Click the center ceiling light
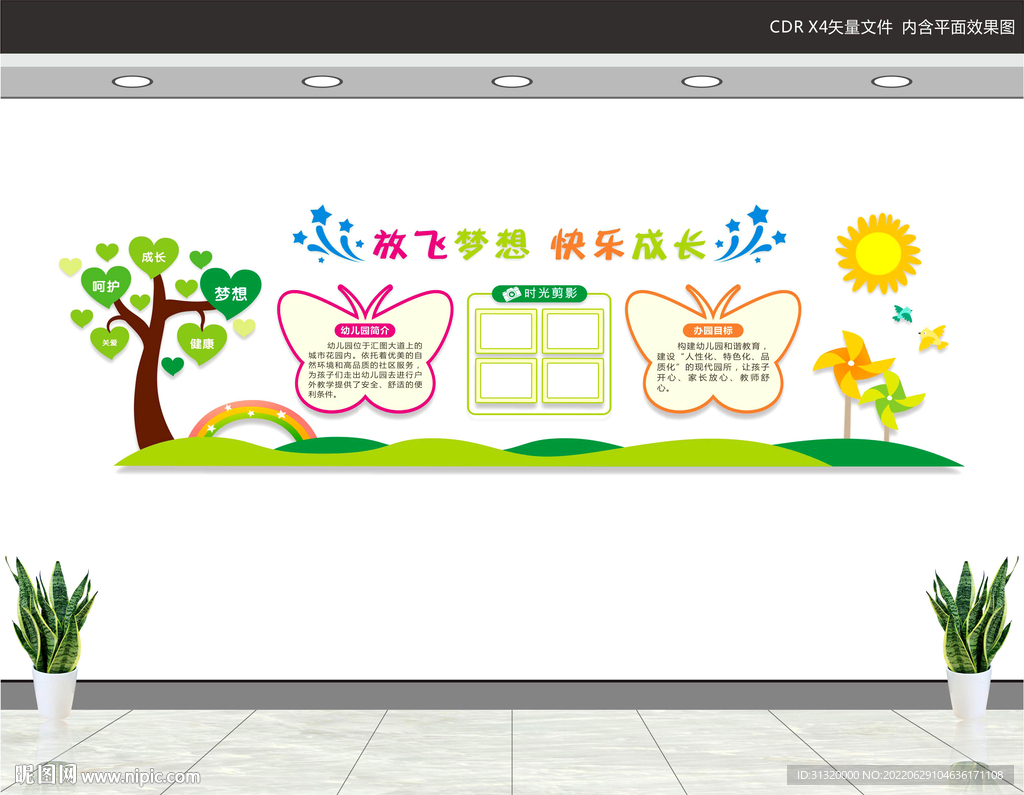Screen dimensions: 1024x795 tap(512, 82)
